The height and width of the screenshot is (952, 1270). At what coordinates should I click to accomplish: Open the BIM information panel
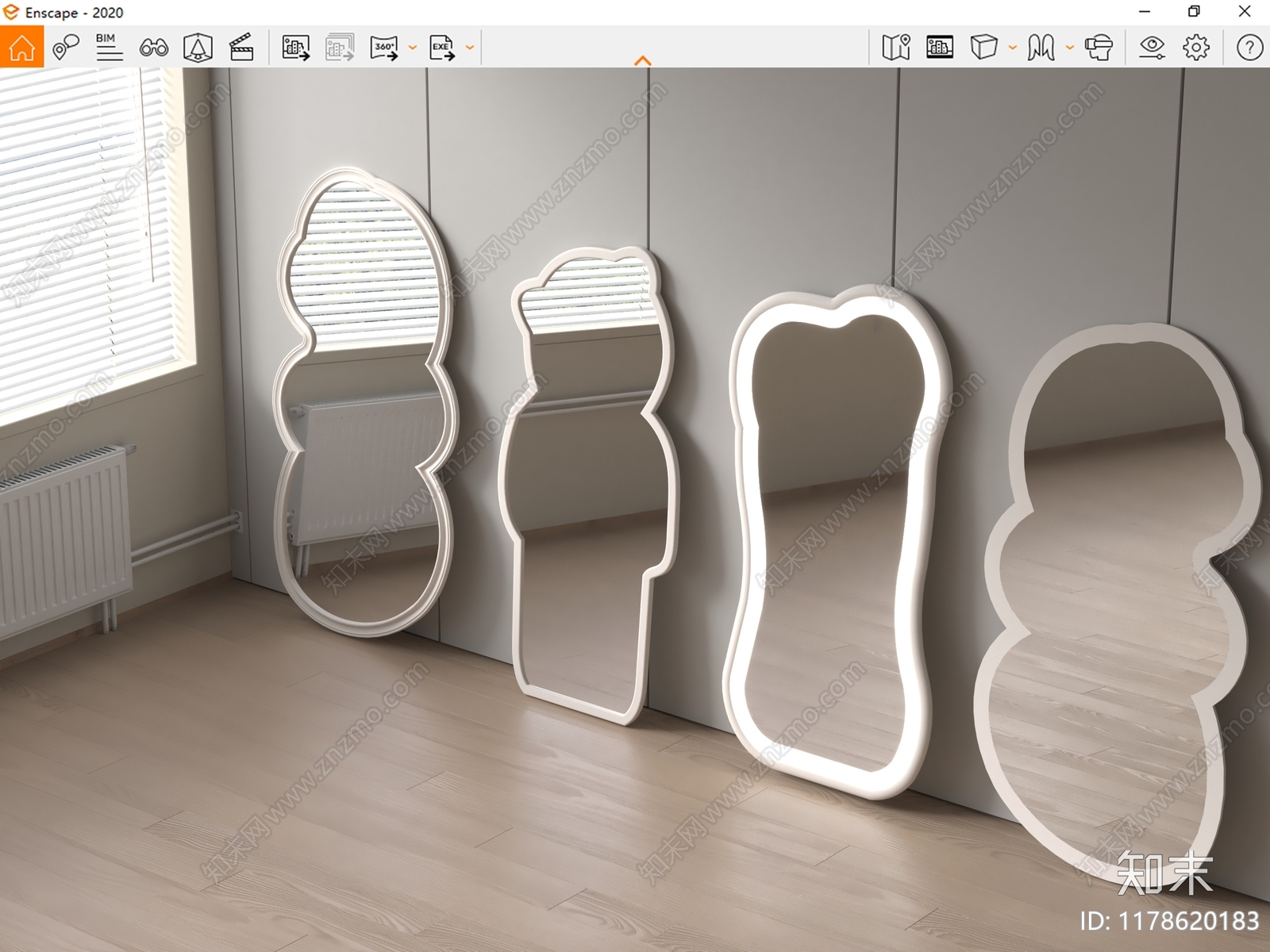point(109,48)
